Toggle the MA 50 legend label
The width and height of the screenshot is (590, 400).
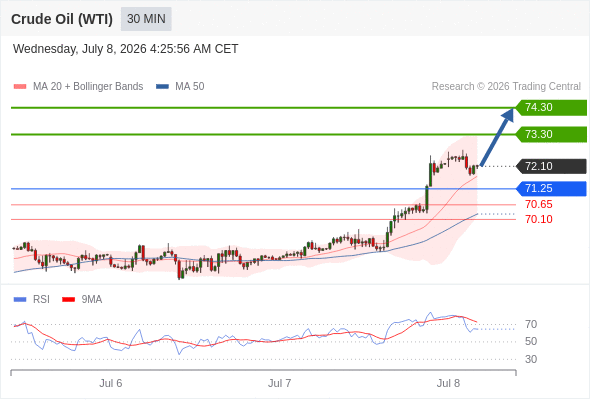pyautogui.click(x=190, y=87)
